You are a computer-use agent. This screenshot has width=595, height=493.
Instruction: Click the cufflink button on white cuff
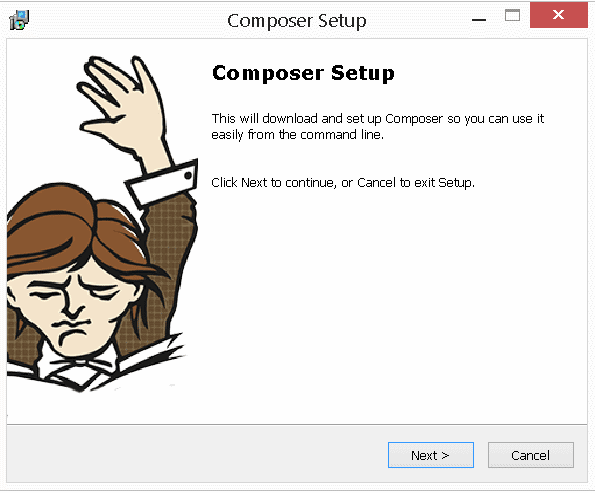[188, 175]
